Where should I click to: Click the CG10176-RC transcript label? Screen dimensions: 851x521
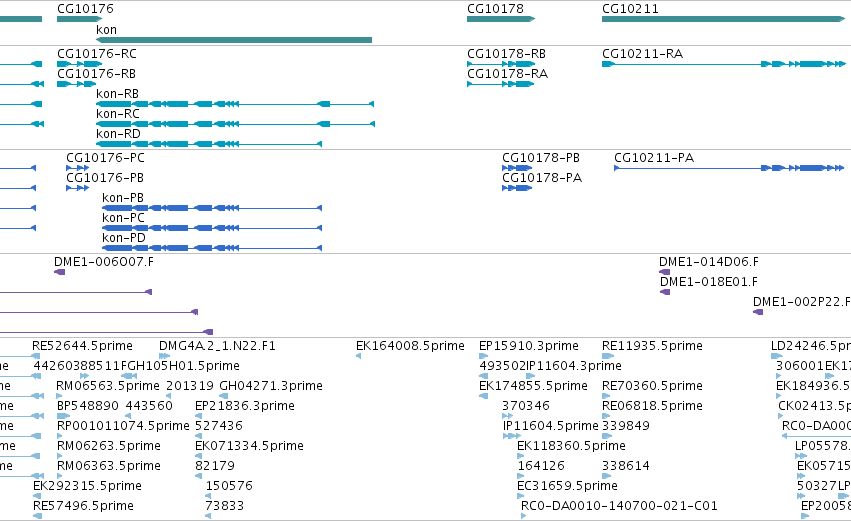(97, 54)
